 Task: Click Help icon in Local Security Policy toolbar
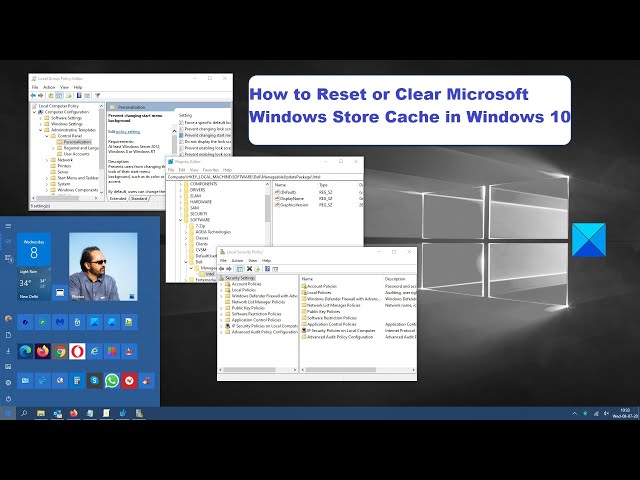(267, 269)
